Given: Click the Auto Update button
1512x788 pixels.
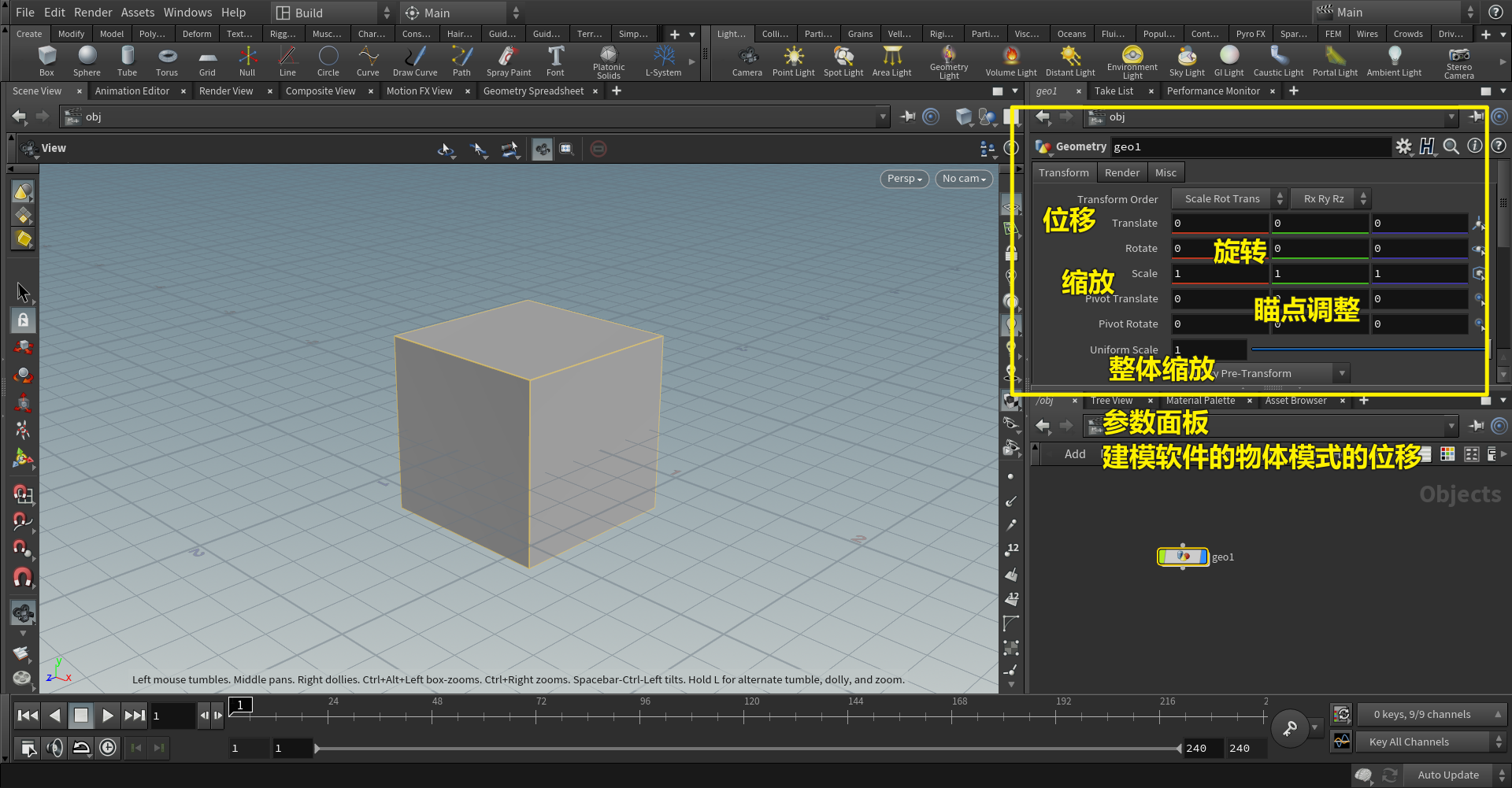Looking at the screenshot, I should (x=1447, y=775).
